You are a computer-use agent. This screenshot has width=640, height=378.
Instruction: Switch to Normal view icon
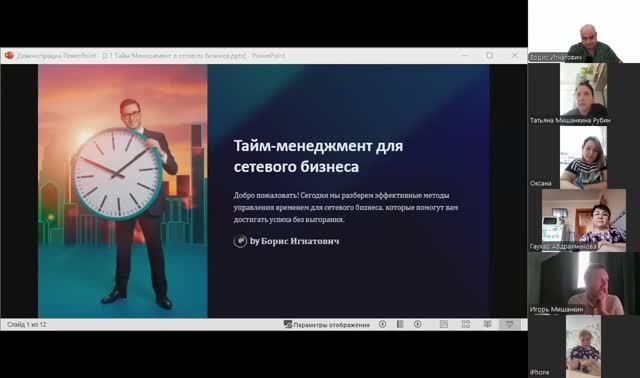click(444, 324)
